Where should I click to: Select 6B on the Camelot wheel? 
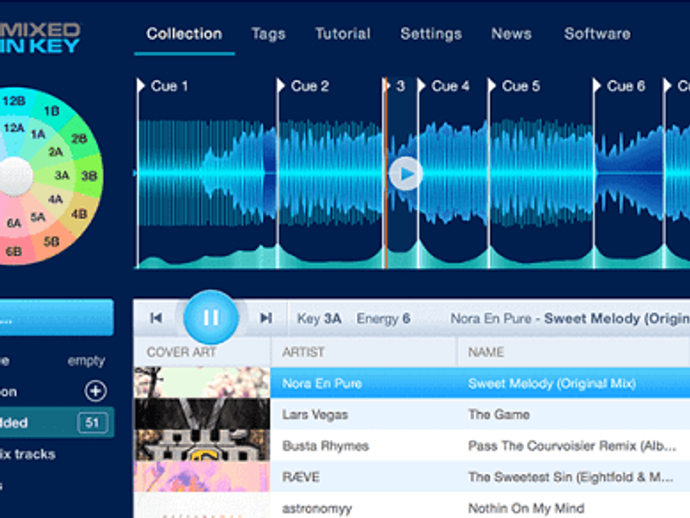point(14,252)
